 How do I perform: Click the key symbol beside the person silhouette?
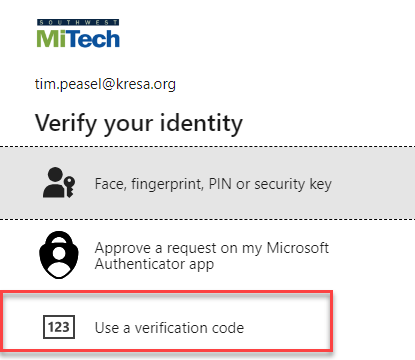(69, 187)
